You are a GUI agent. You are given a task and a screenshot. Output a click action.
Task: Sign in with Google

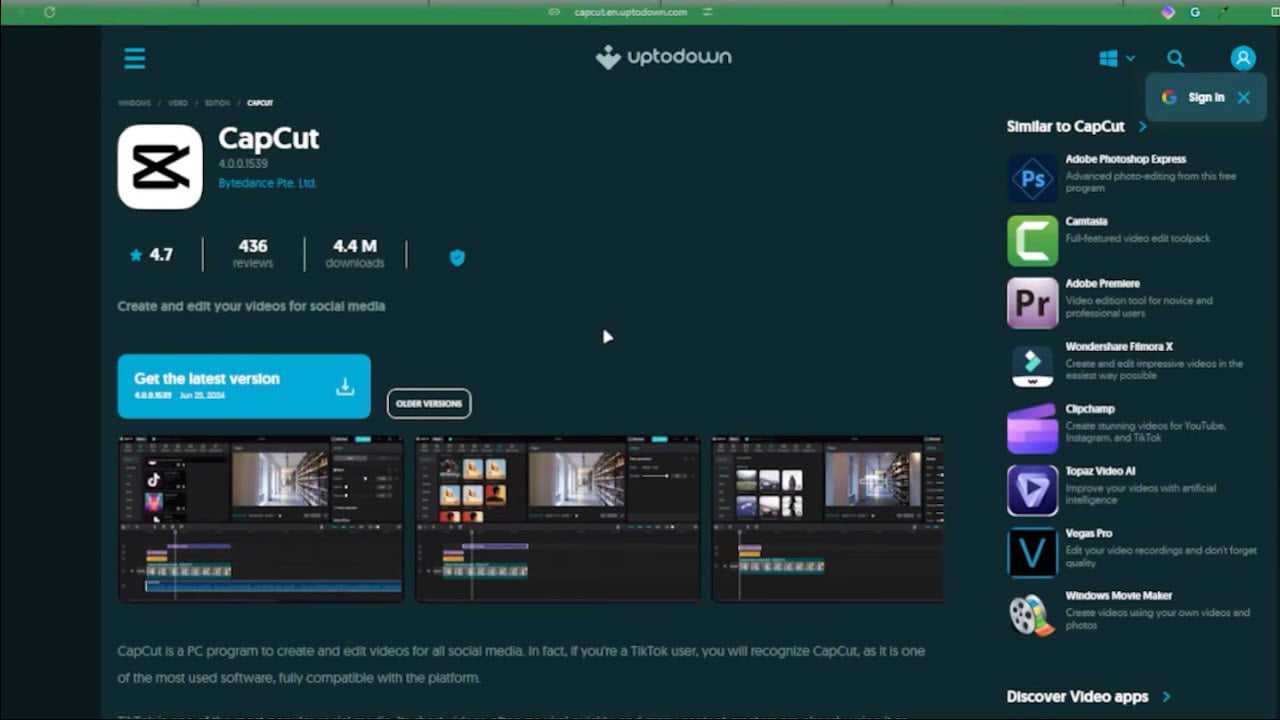1193,97
